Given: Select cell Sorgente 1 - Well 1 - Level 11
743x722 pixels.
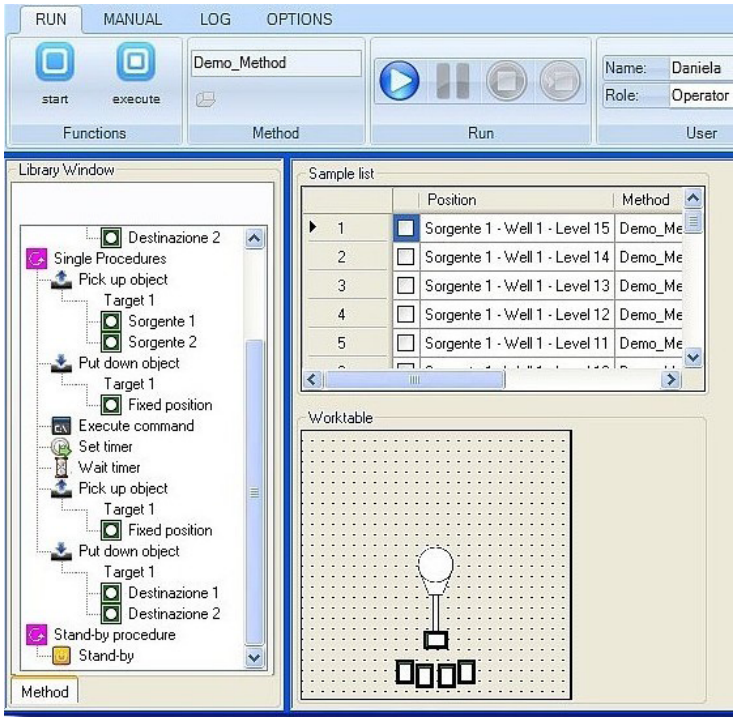Looking at the screenshot, I should pyautogui.click(x=517, y=343).
